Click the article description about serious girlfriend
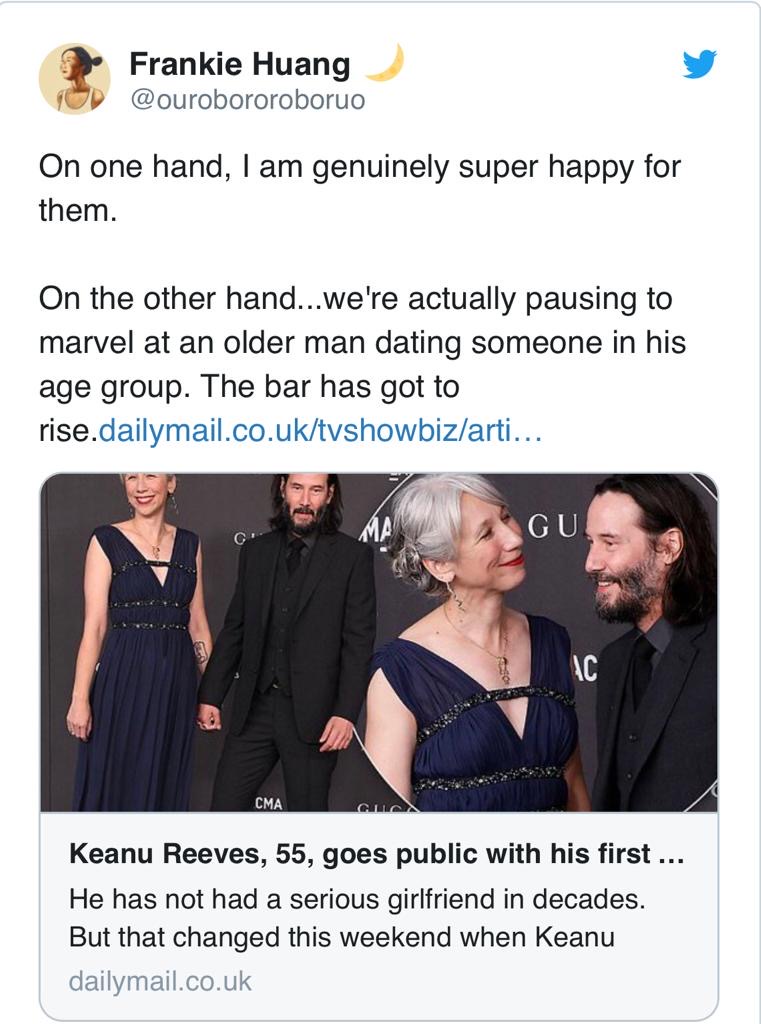This screenshot has height=1024, width=761. tap(357, 918)
